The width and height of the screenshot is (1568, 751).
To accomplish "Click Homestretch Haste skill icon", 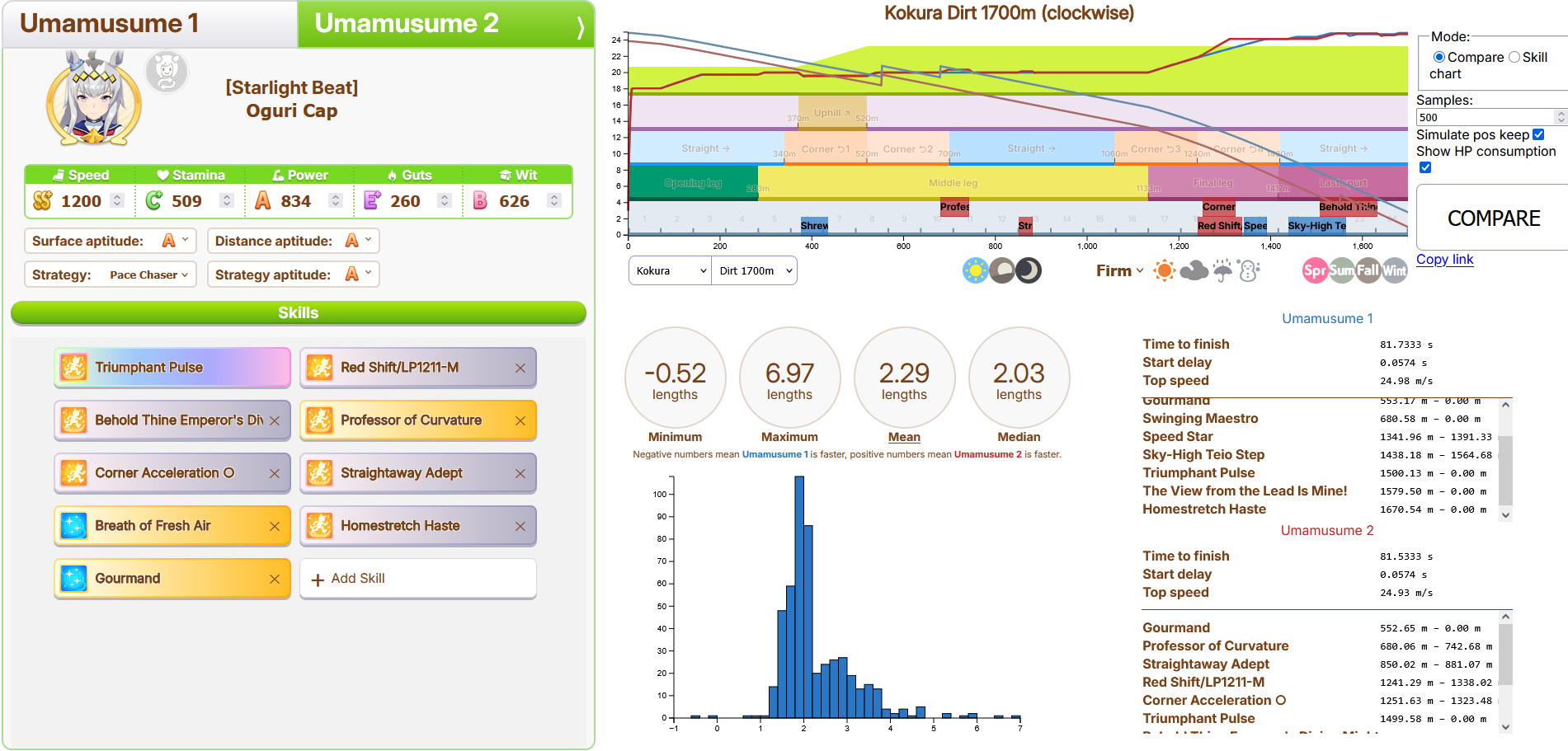I will click(319, 525).
